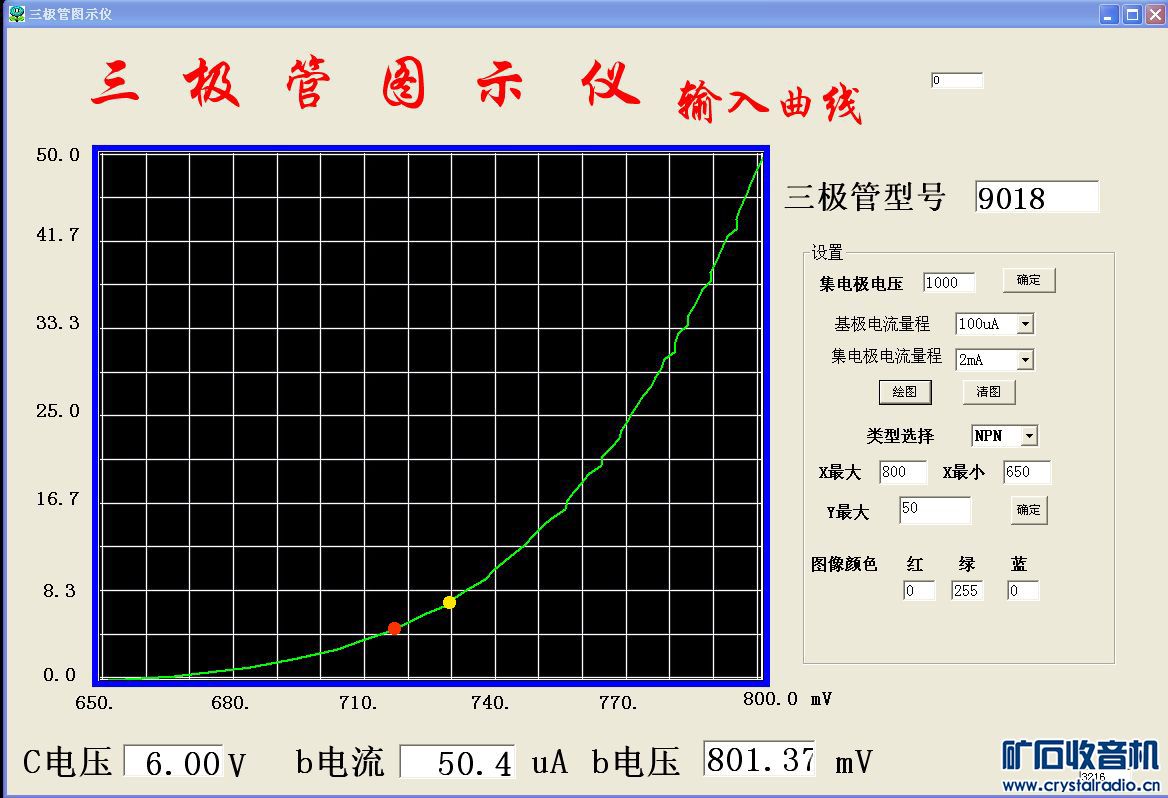Click the X最大 field showing 800

[903, 472]
